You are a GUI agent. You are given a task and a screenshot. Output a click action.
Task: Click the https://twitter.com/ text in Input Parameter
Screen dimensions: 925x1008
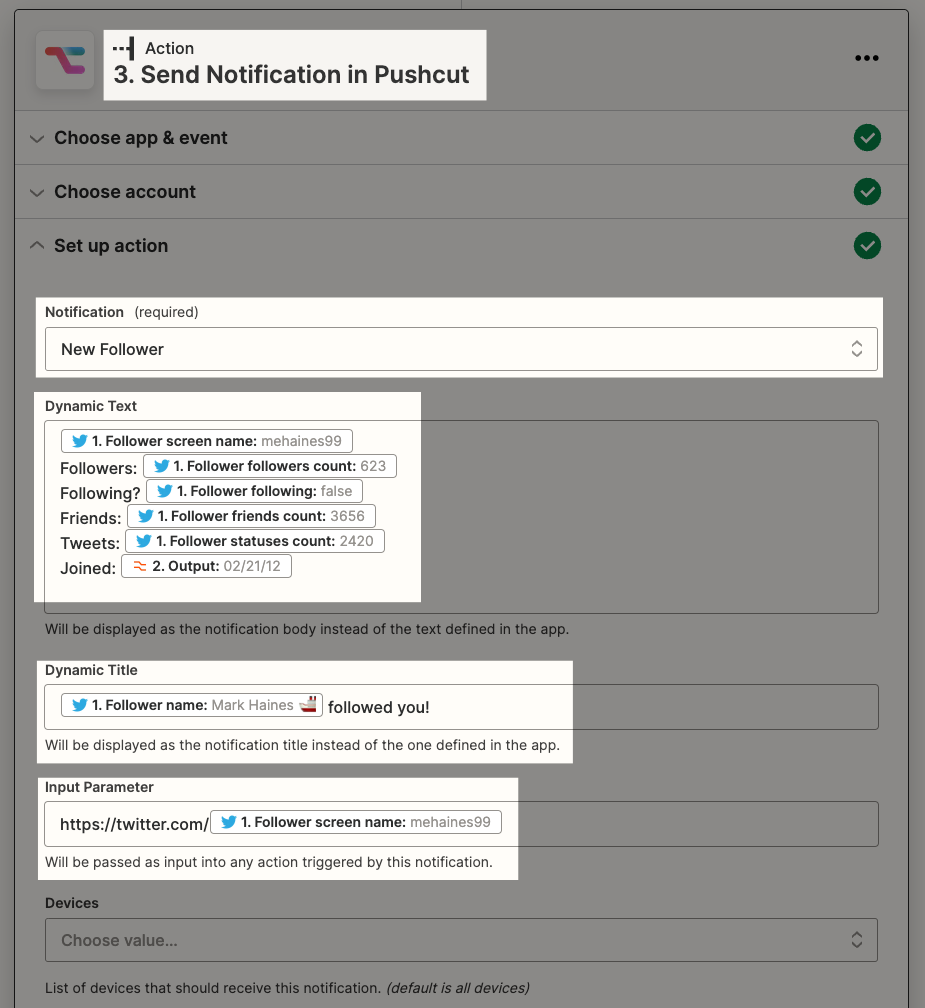pos(134,824)
